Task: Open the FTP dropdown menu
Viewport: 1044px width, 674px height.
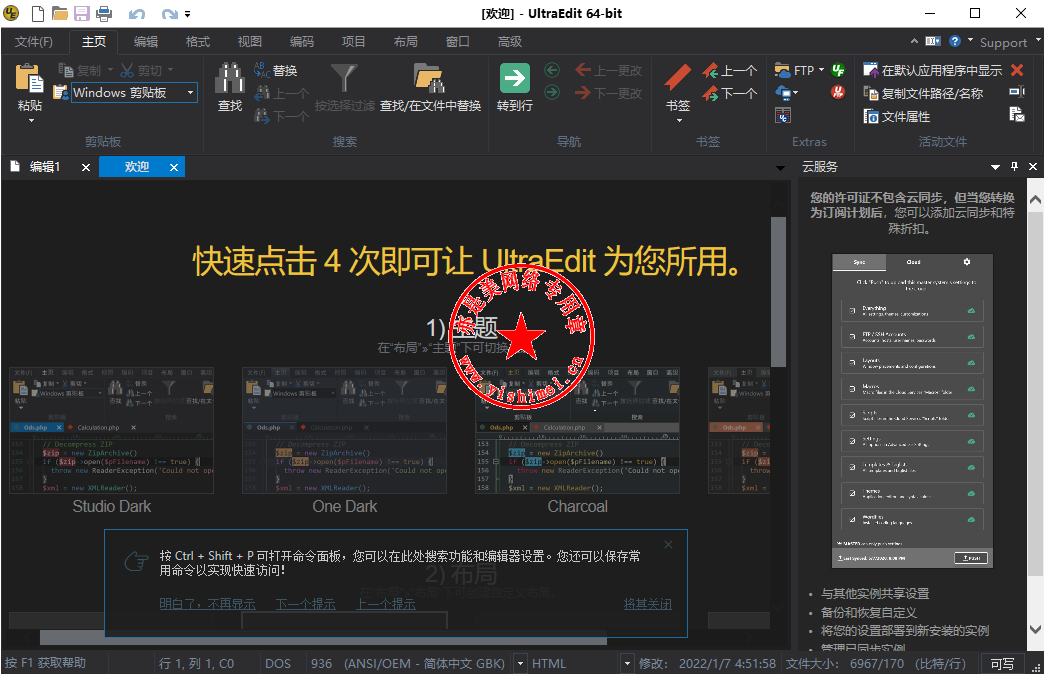Action: point(821,70)
